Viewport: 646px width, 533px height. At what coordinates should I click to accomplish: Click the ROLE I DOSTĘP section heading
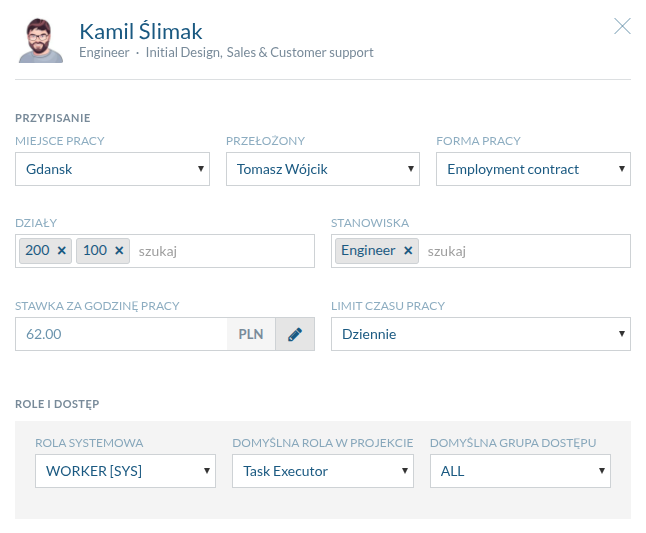pos(57,404)
